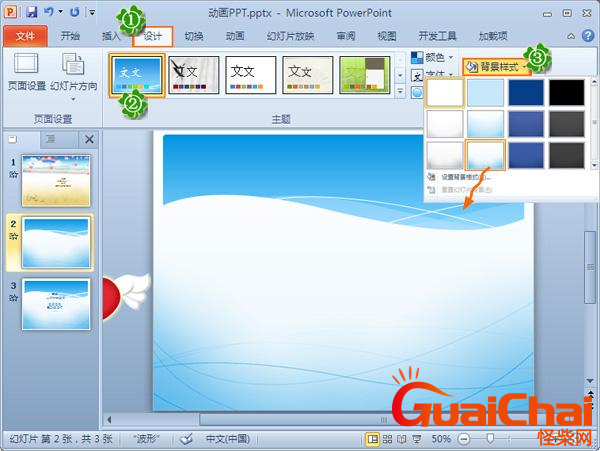The image size is (600, 451).
Task: Click animation star icon beside slide 1
Action: [x=13, y=175]
